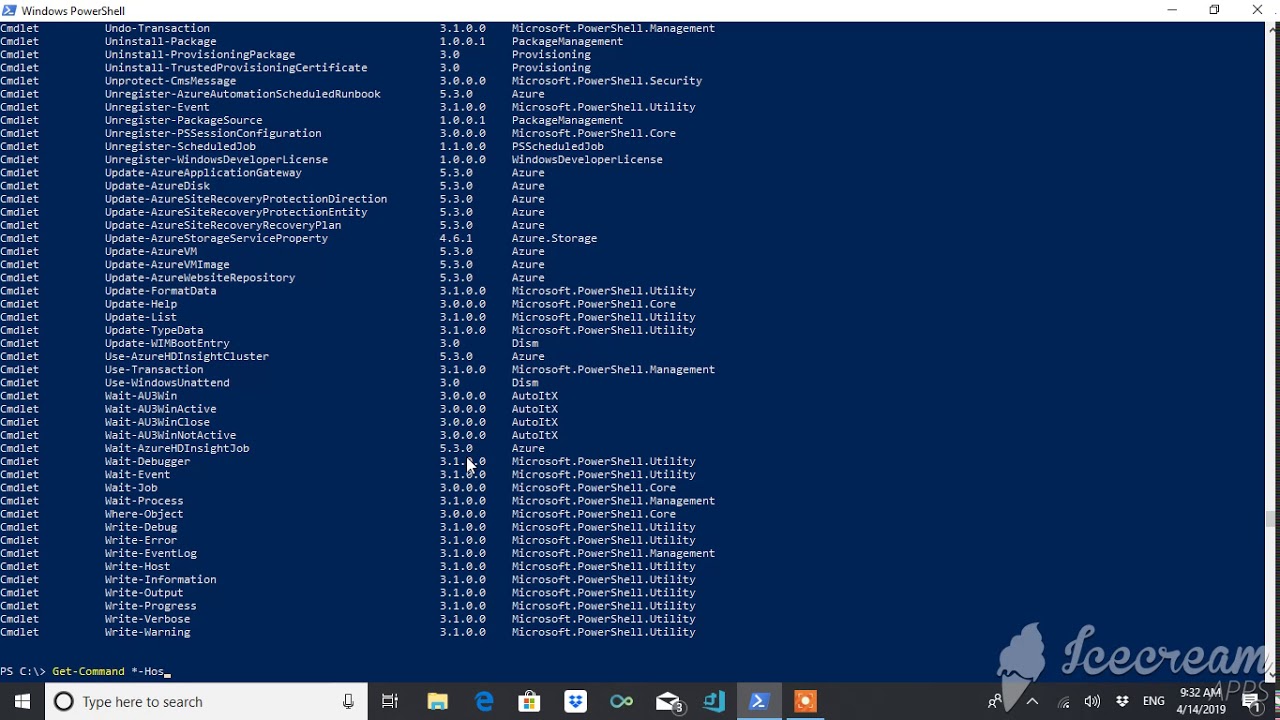The image size is (1280, 720).
Task: Click the Write-Warning cmdlet entry
Action: tap(147, 632)
